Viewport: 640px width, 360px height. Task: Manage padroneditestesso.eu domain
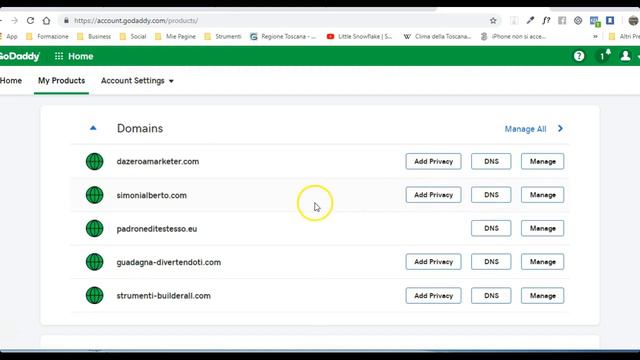click(x=542, y=228)
